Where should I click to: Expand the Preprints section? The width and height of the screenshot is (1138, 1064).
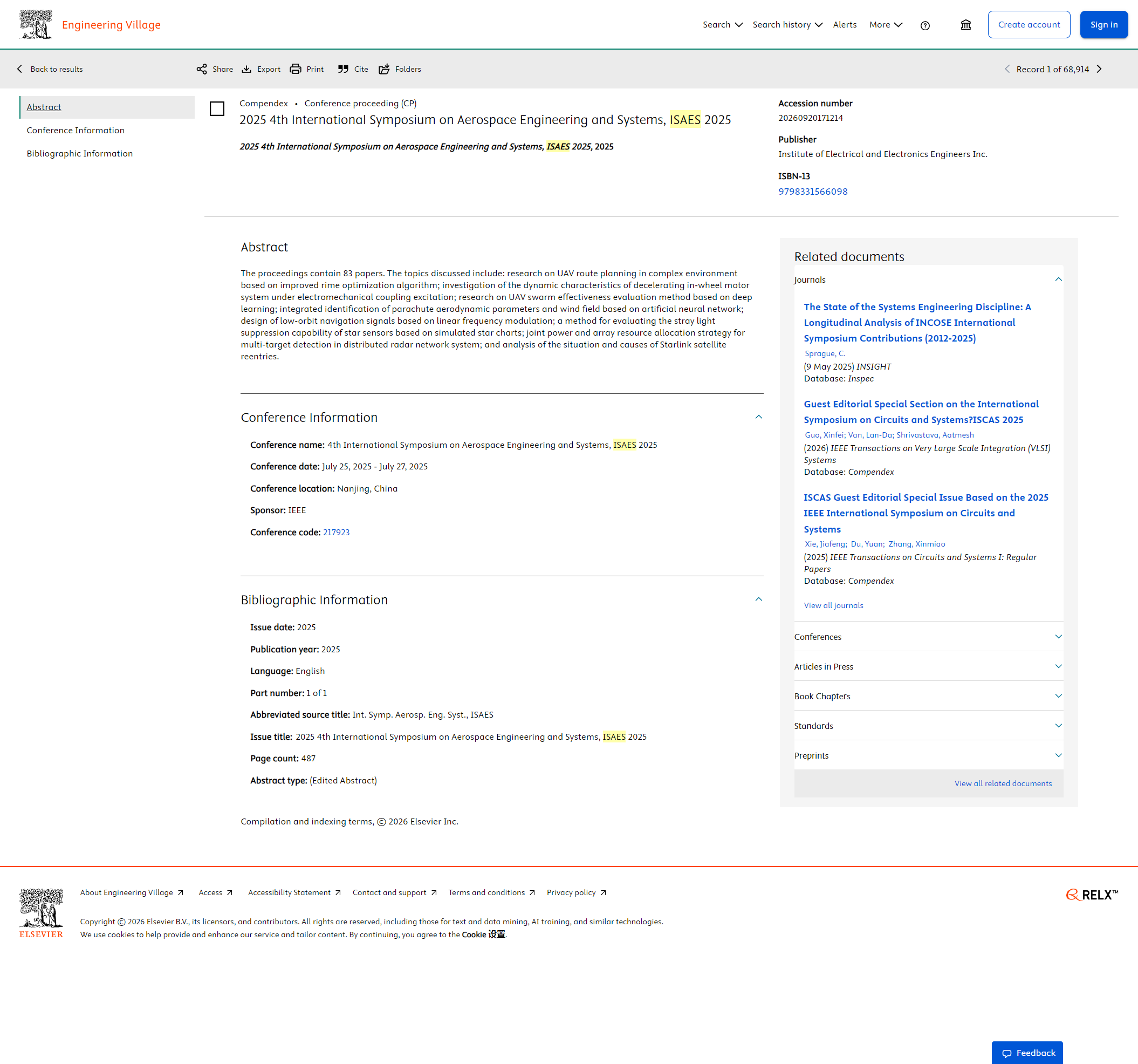pos(1058,755)
